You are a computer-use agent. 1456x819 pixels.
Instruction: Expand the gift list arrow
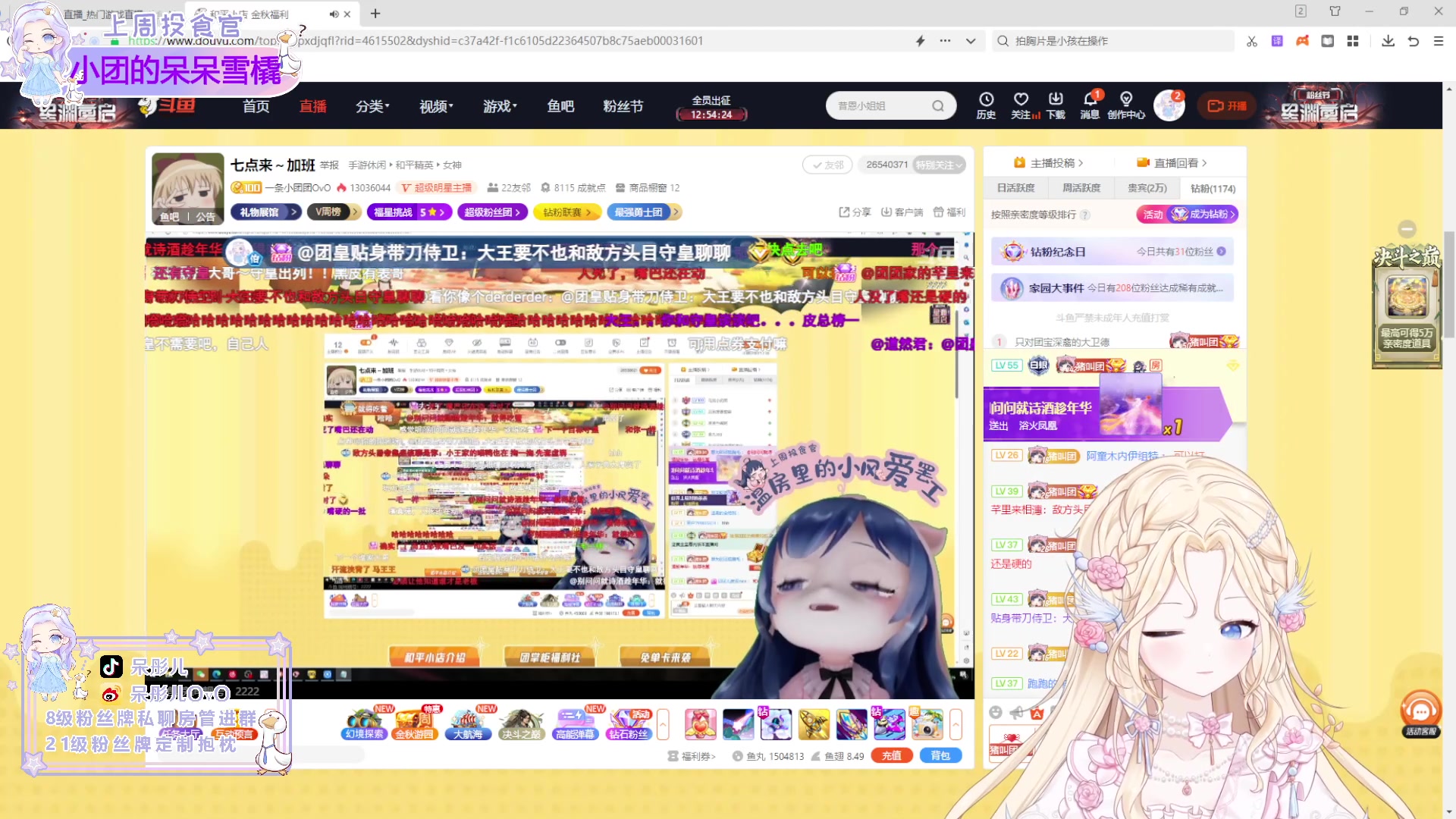click(x=955, y=724)
